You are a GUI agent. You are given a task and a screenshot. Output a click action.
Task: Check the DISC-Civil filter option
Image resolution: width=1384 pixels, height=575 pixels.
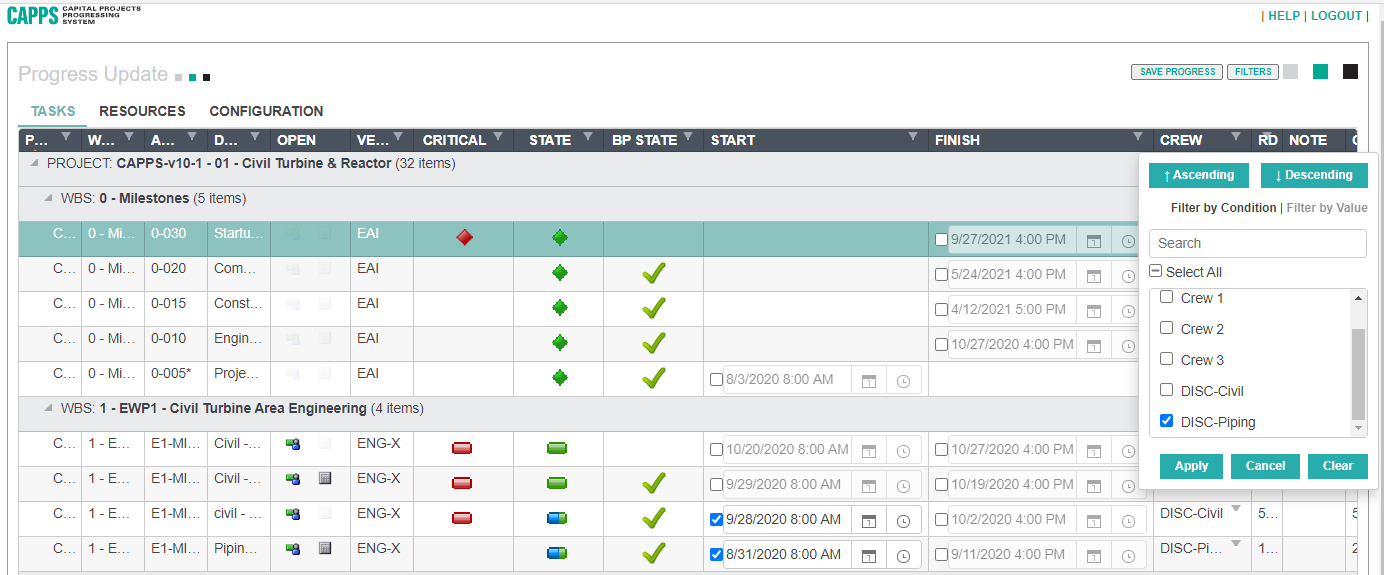click(1166, 390)
